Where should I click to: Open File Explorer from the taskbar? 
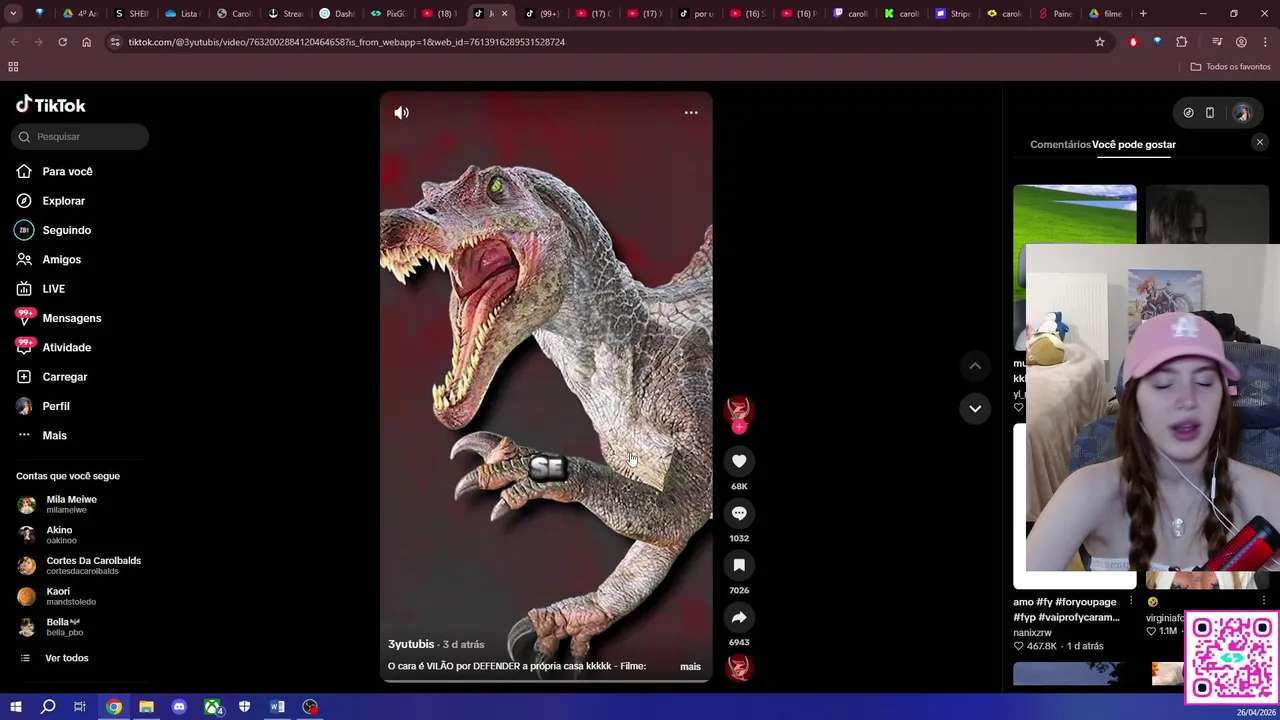click(x=146, y=707)
